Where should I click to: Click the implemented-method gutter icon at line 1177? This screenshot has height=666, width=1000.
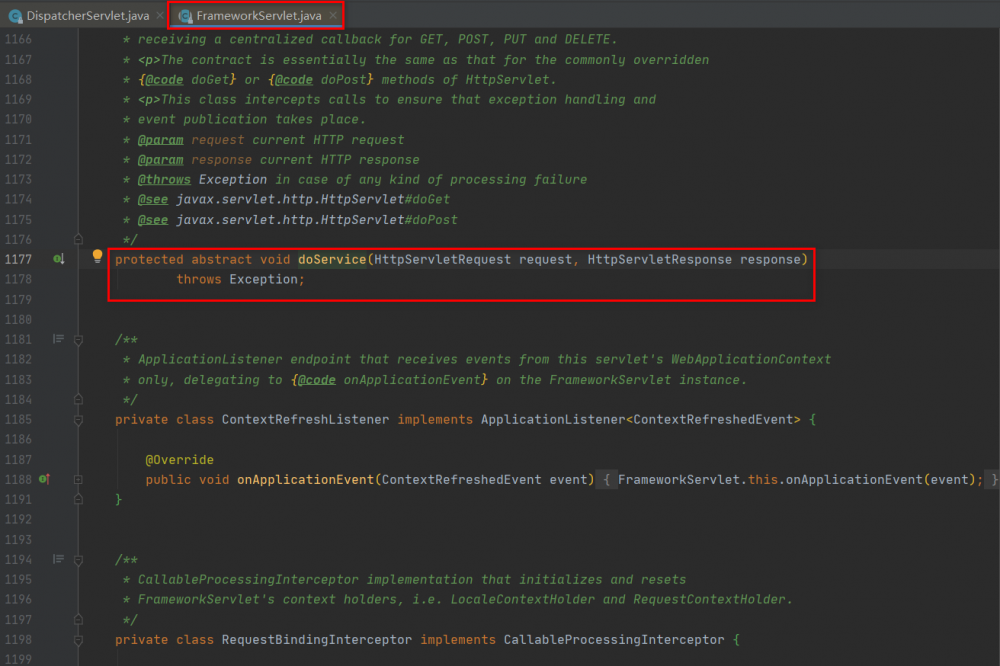59,259
